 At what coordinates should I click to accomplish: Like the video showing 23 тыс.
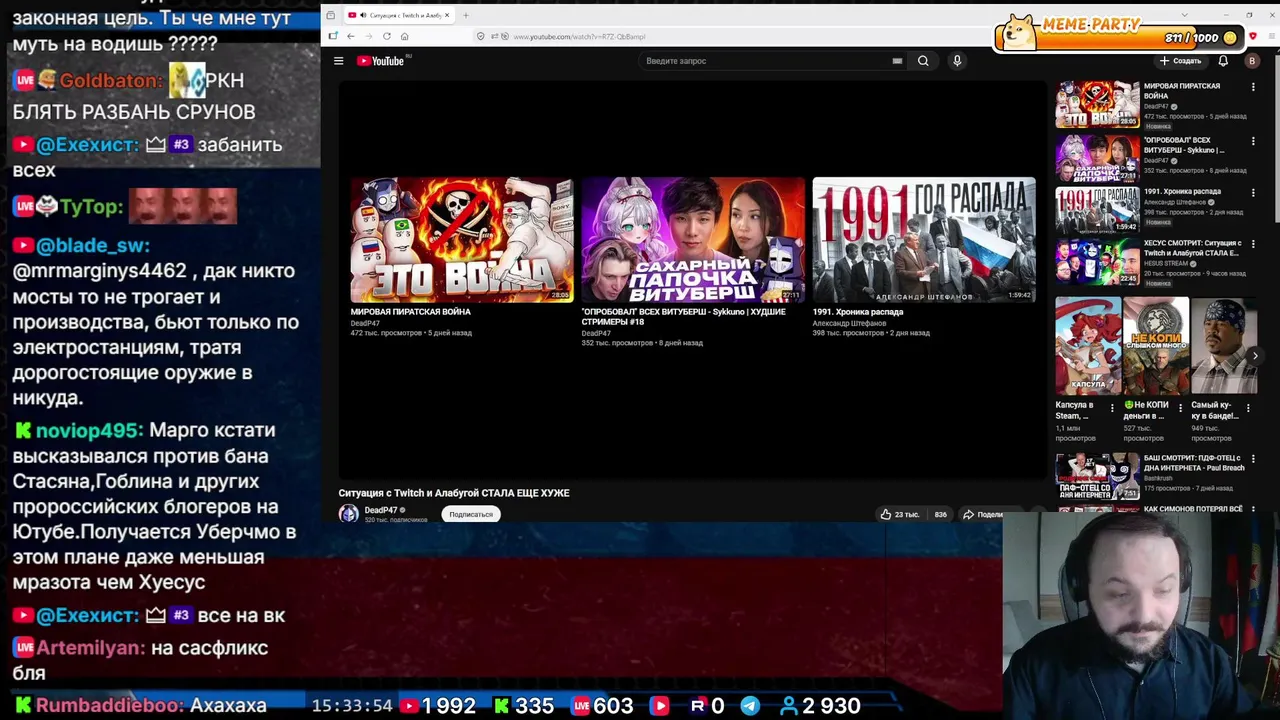899,514
